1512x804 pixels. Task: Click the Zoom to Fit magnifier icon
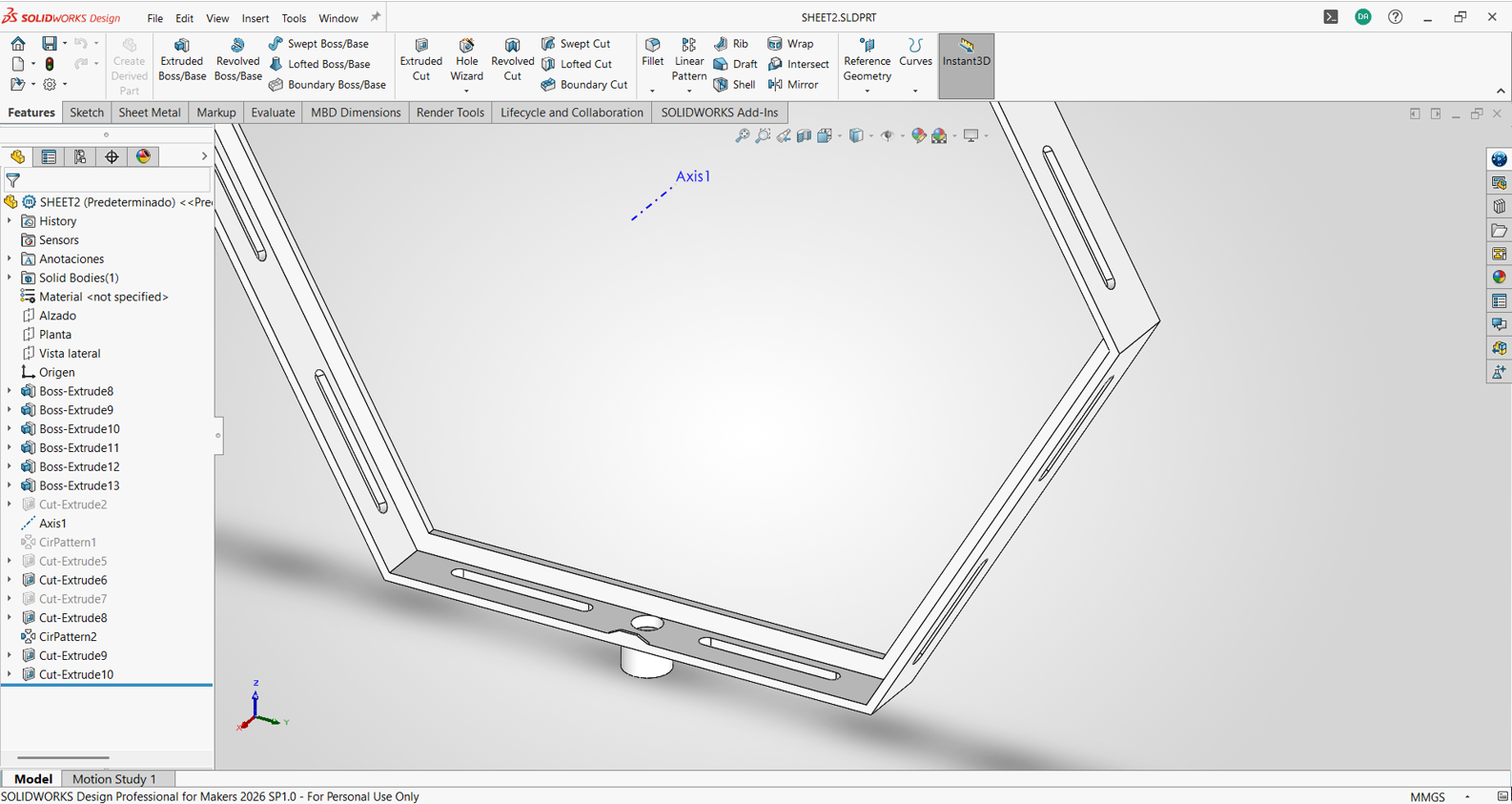[x=743, y=135]
